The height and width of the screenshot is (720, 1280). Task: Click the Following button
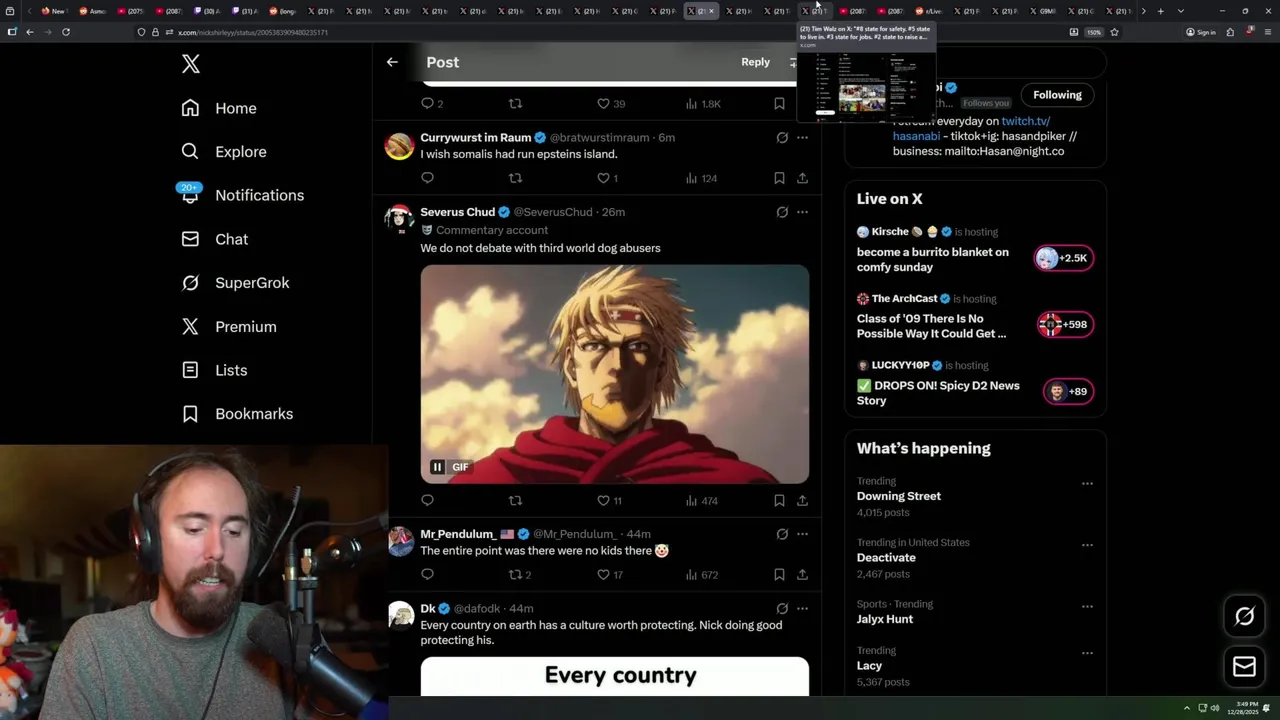pyautogui.click(x=1057, y=95)
